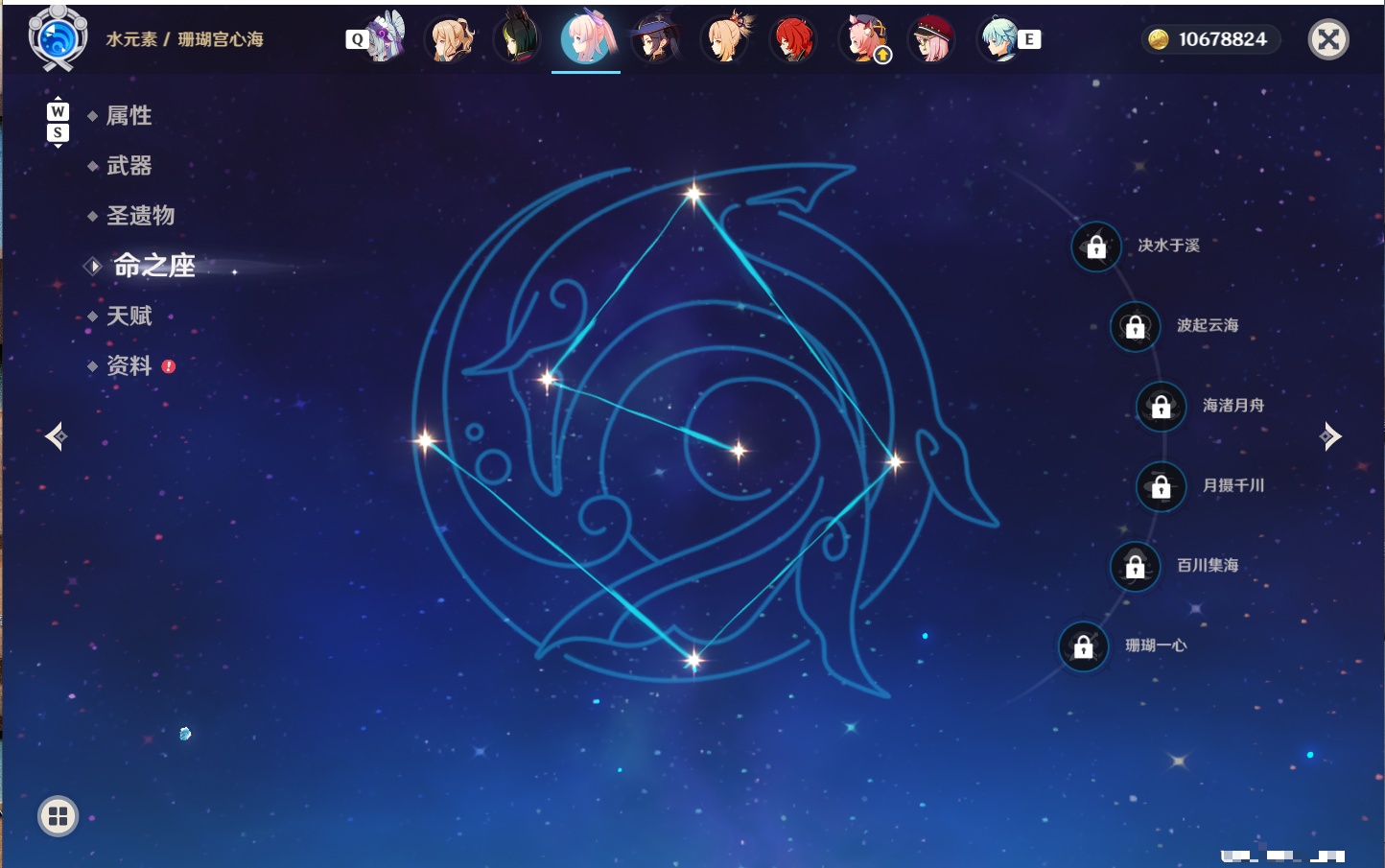Click the E key hint for next character
Image resolution: width=1385 pixels, height=868 pixels.
1029,39
